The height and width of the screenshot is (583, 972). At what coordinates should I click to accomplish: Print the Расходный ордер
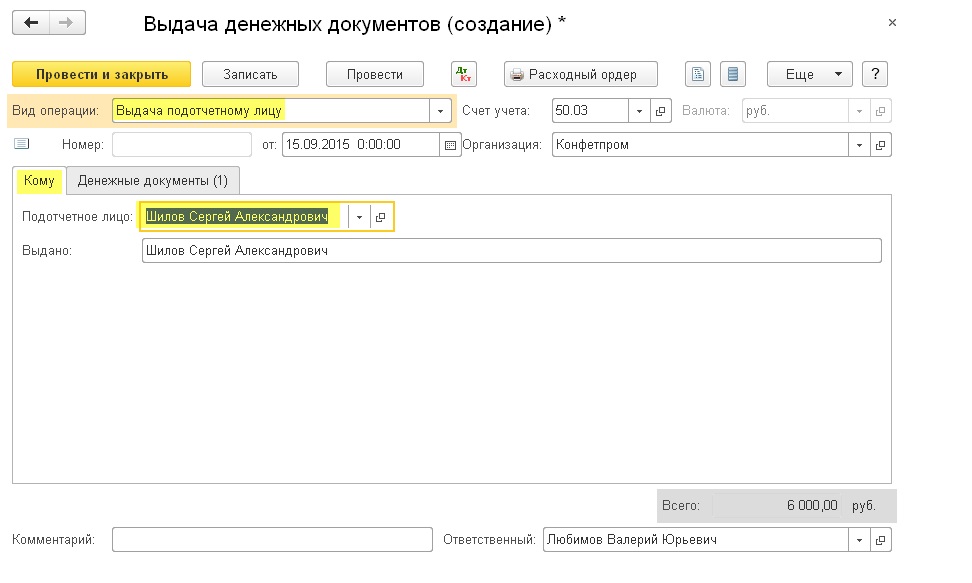581,74
